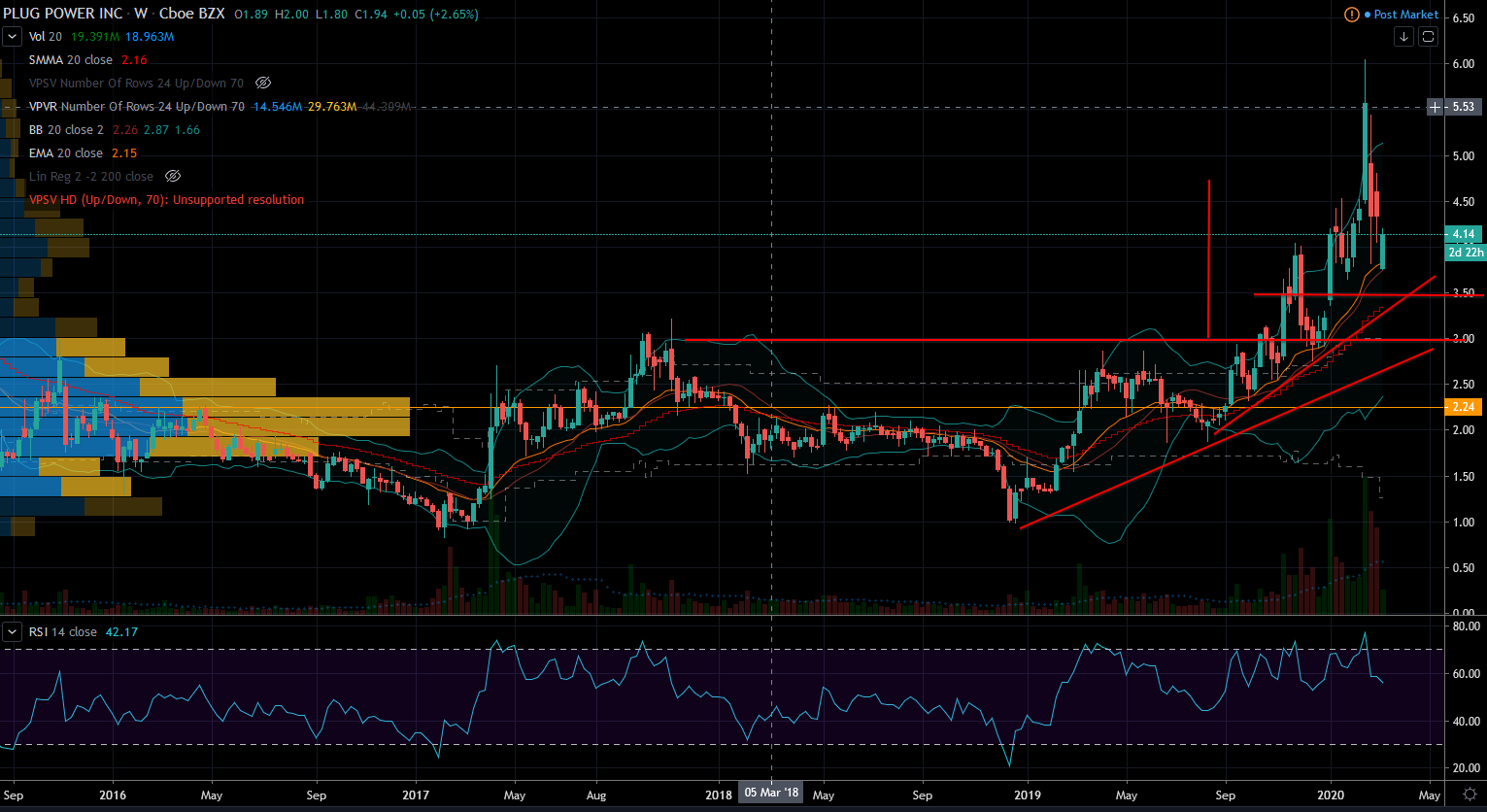Click the fullscreen bracket icon top right

[x=1428, y=37]
